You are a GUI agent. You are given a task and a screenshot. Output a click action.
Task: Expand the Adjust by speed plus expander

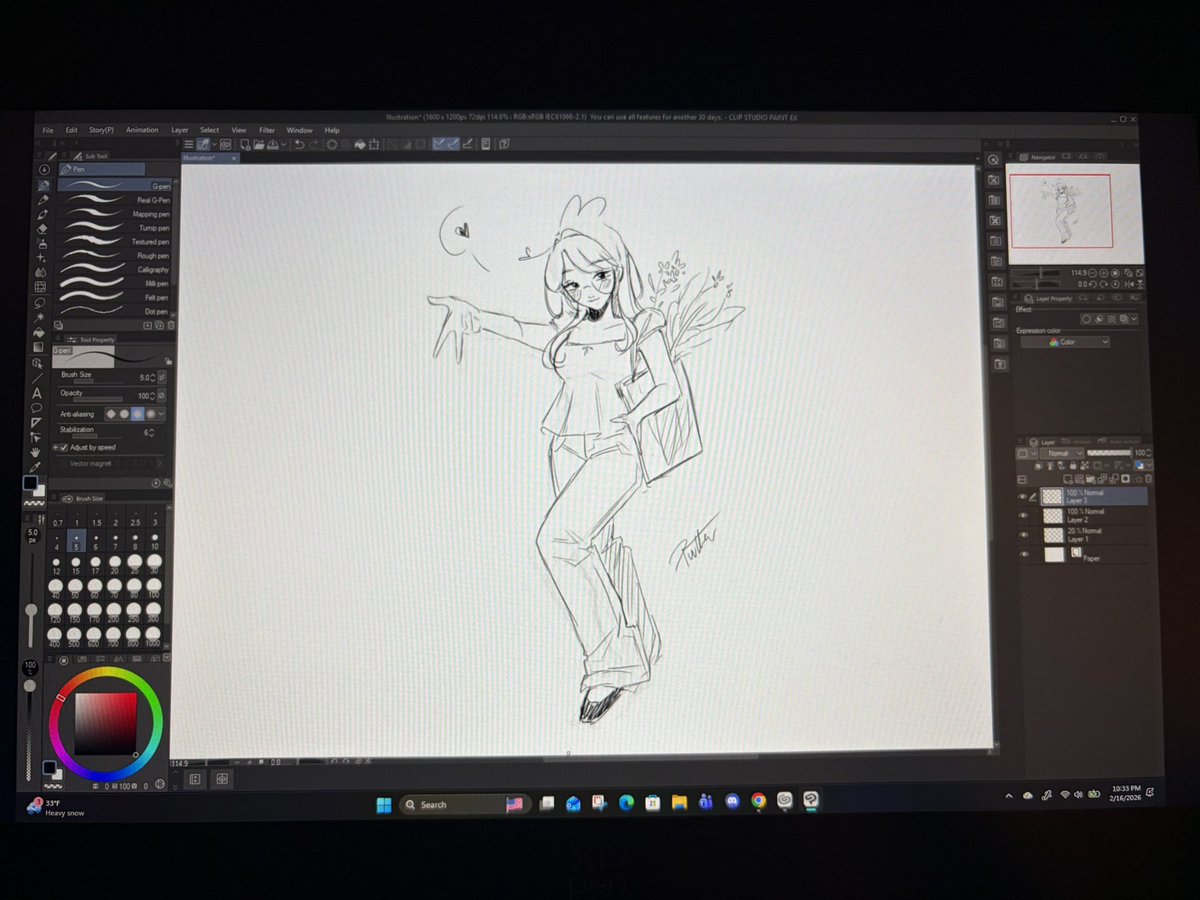click(x=55, y=447)
